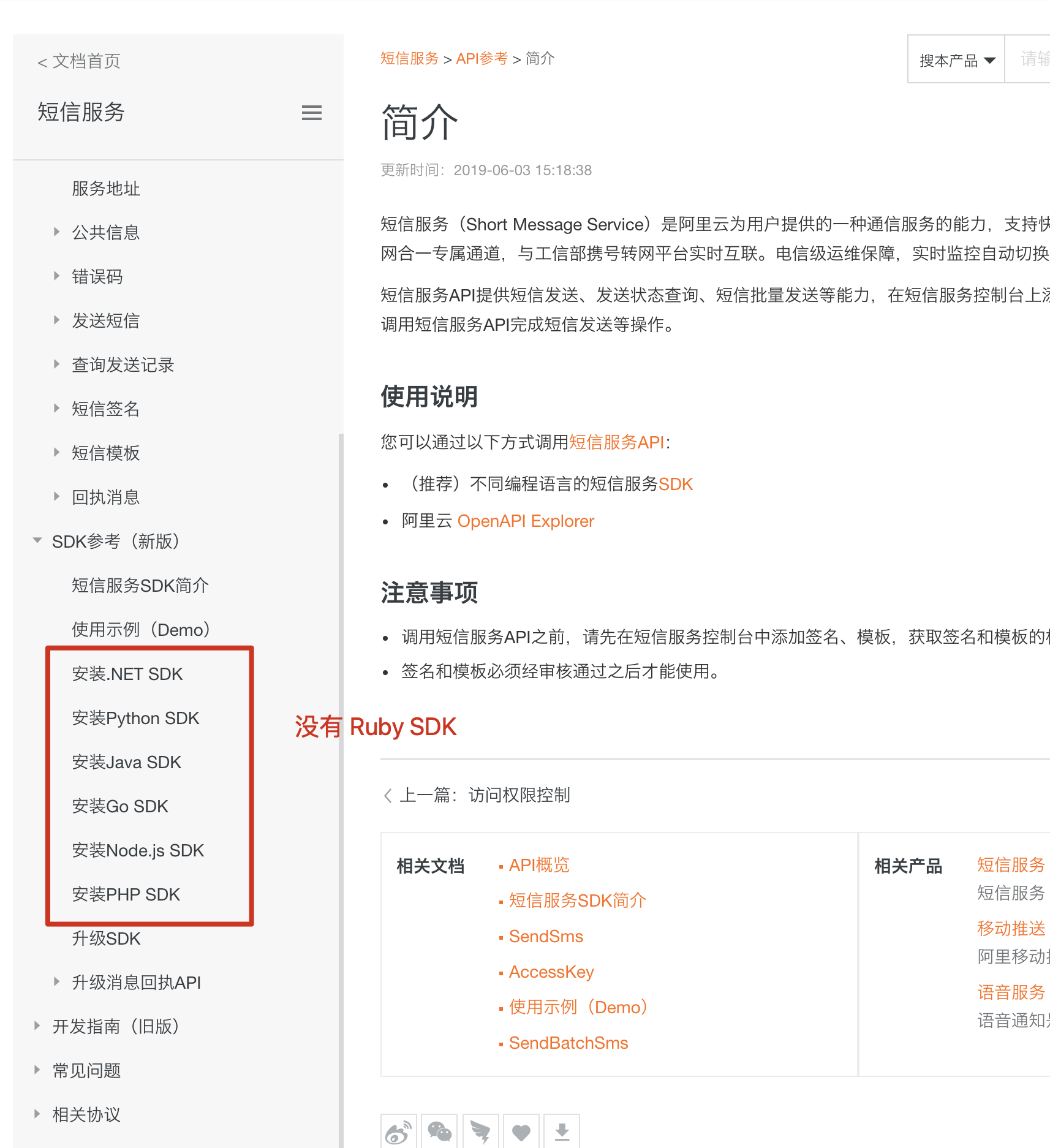Viewport: 1050px width, 1148px height.
Task: Open the SendBatchSms related document
Action: 568,1043
